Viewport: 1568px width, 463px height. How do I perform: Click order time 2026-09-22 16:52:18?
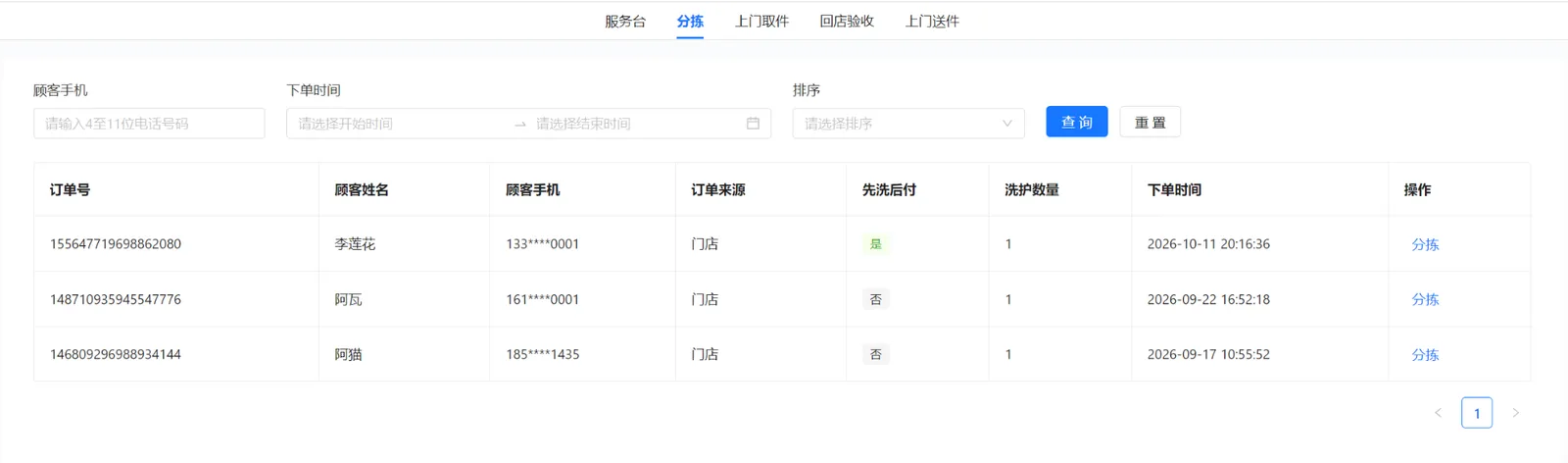click(x=1208, y=299)
